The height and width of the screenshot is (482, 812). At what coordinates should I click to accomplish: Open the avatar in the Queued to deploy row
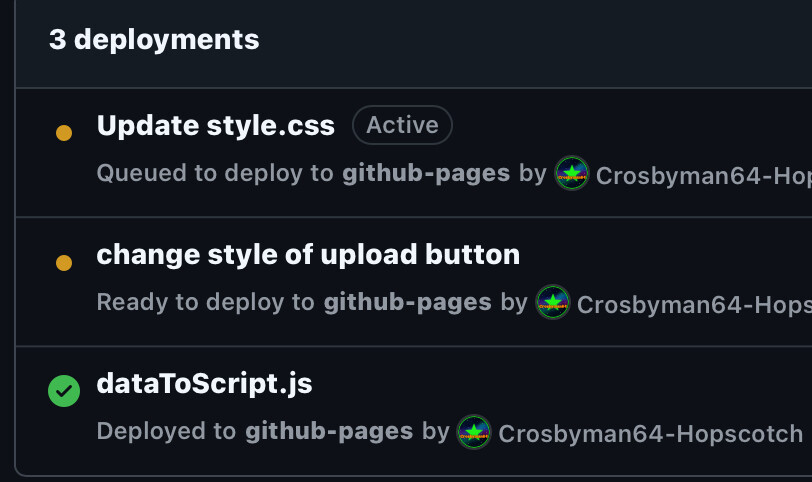572,173
